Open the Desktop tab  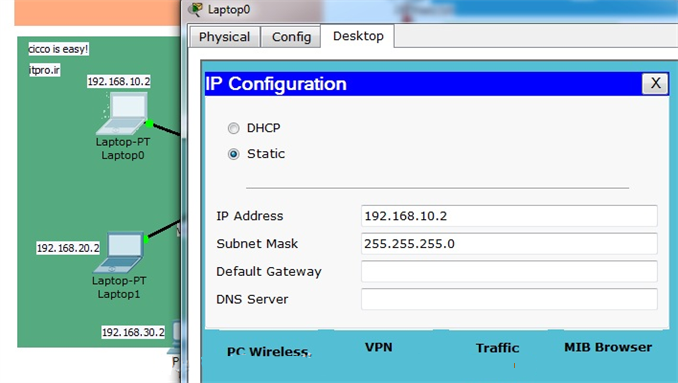tap(358, 36)
